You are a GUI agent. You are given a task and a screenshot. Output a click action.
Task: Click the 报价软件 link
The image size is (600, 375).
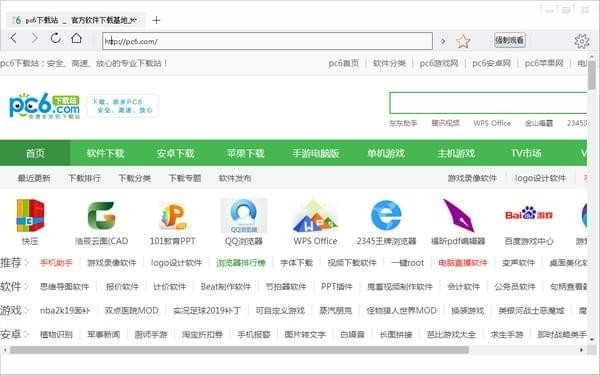(x=122, y=287)
